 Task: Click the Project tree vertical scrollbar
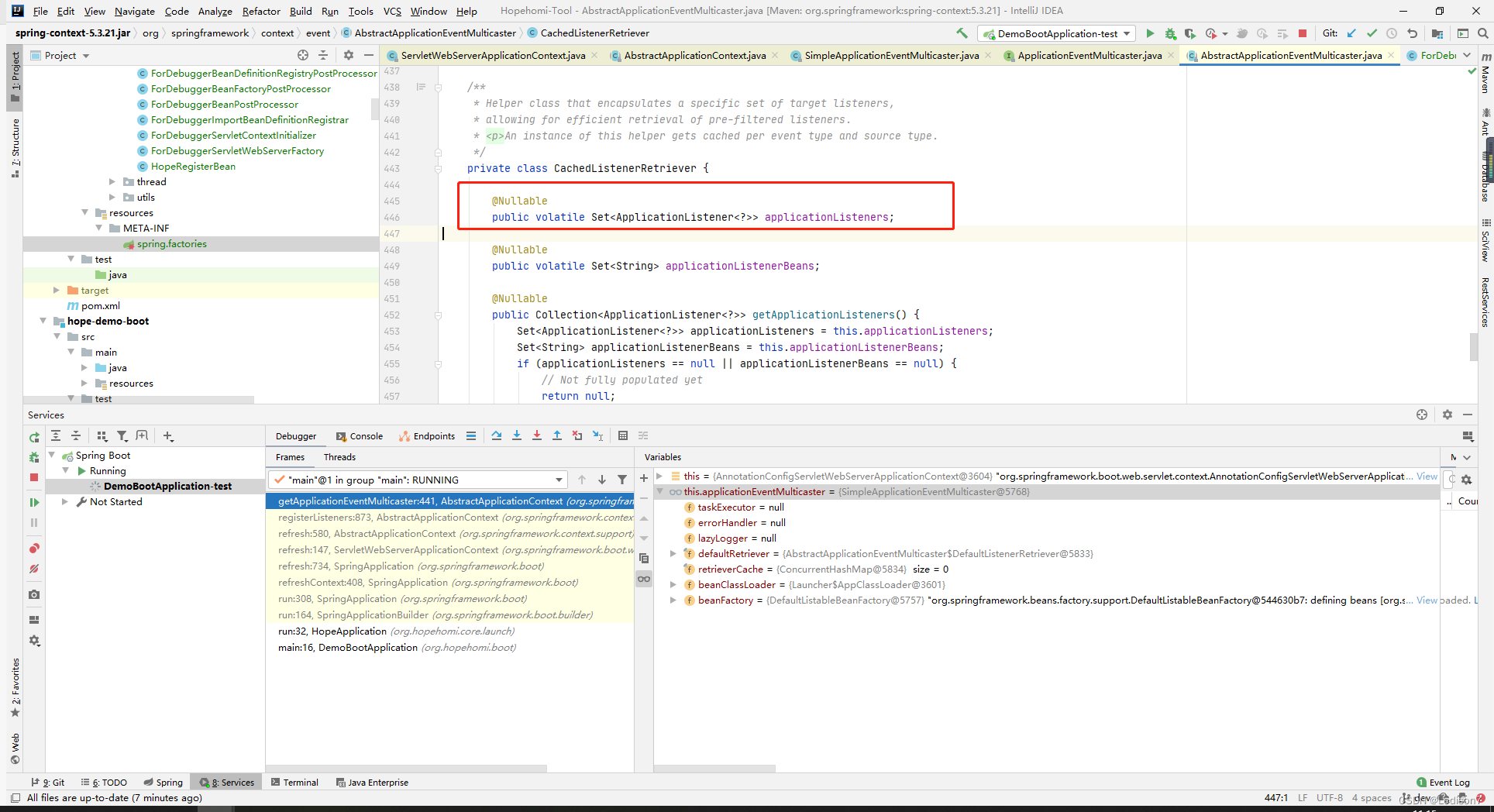pyautogui.click(x=375, y=108)
